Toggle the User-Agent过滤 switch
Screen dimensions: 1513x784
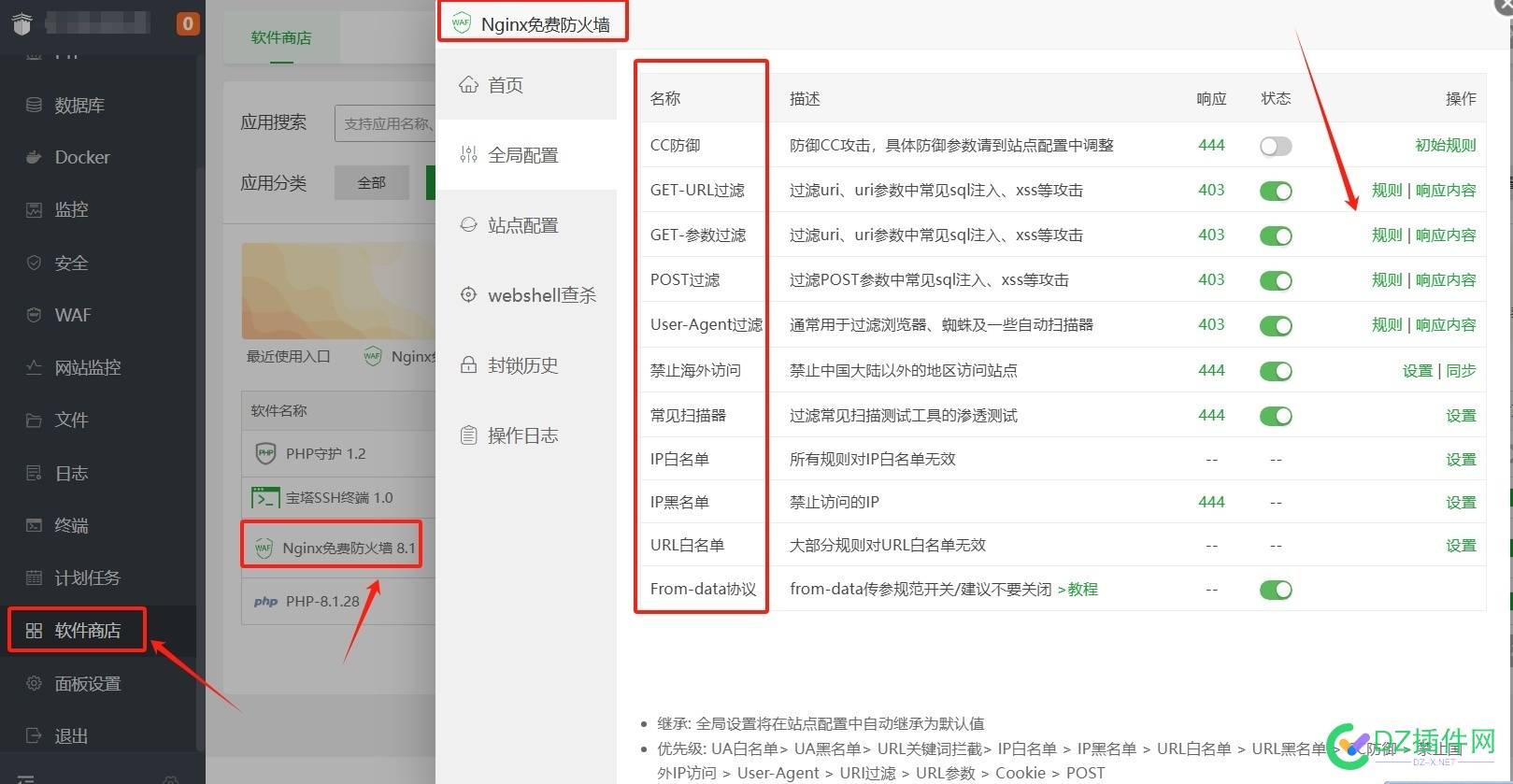pos(1276,325)
